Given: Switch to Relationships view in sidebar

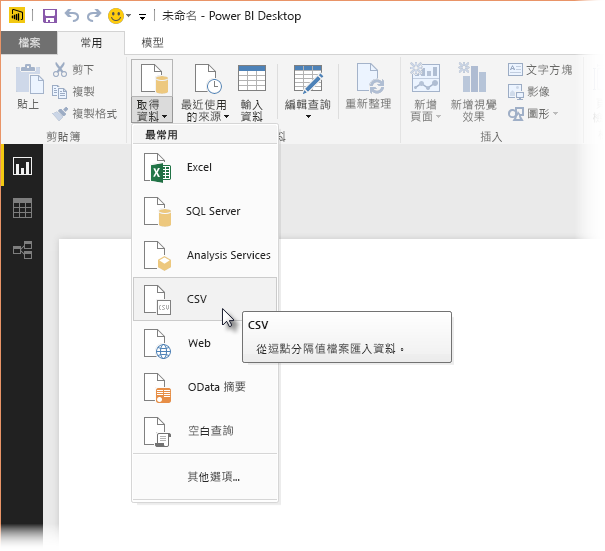Looking at the screenshot, I should [x=22, y=250].
